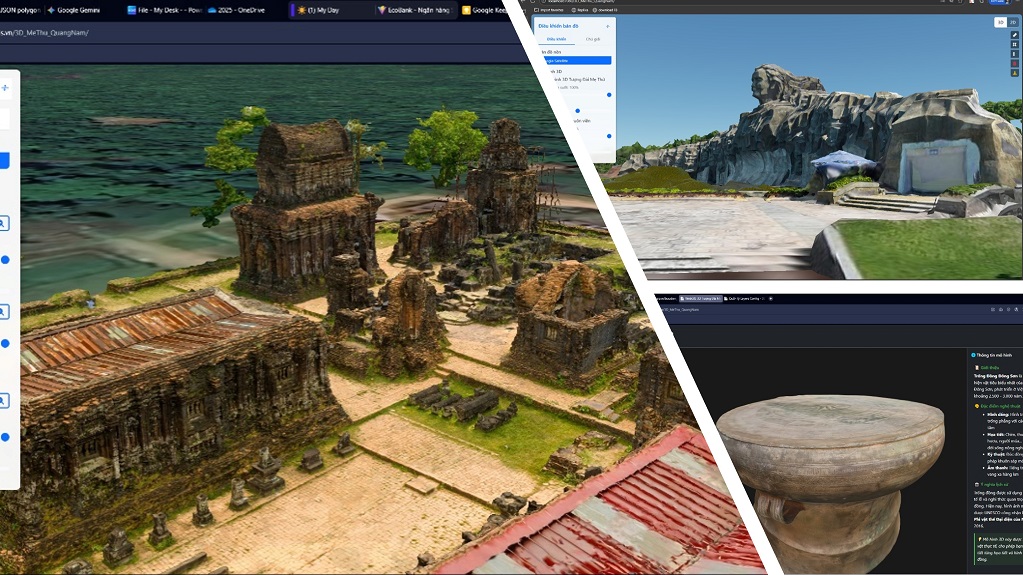The height and width of the screenshot is (575, 1023).
Task: Click the model opacity slider handle in map panel
Action: 609,95
